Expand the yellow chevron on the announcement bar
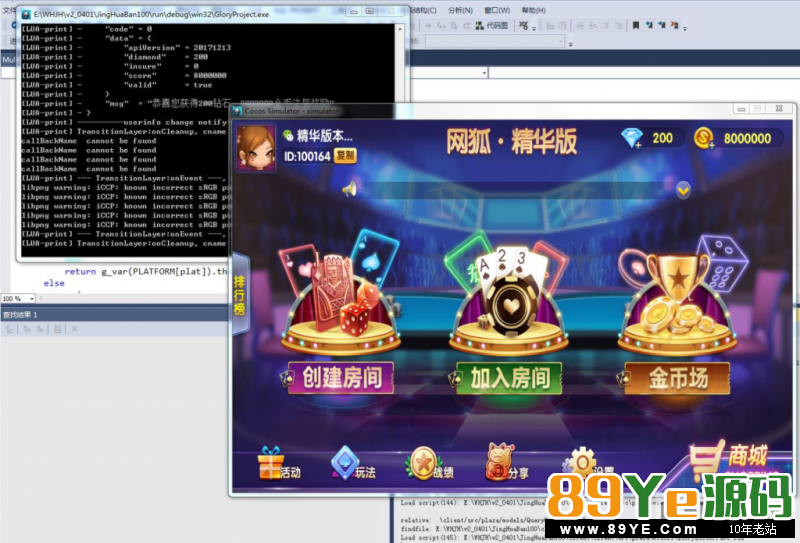 (x=683, y=190)
